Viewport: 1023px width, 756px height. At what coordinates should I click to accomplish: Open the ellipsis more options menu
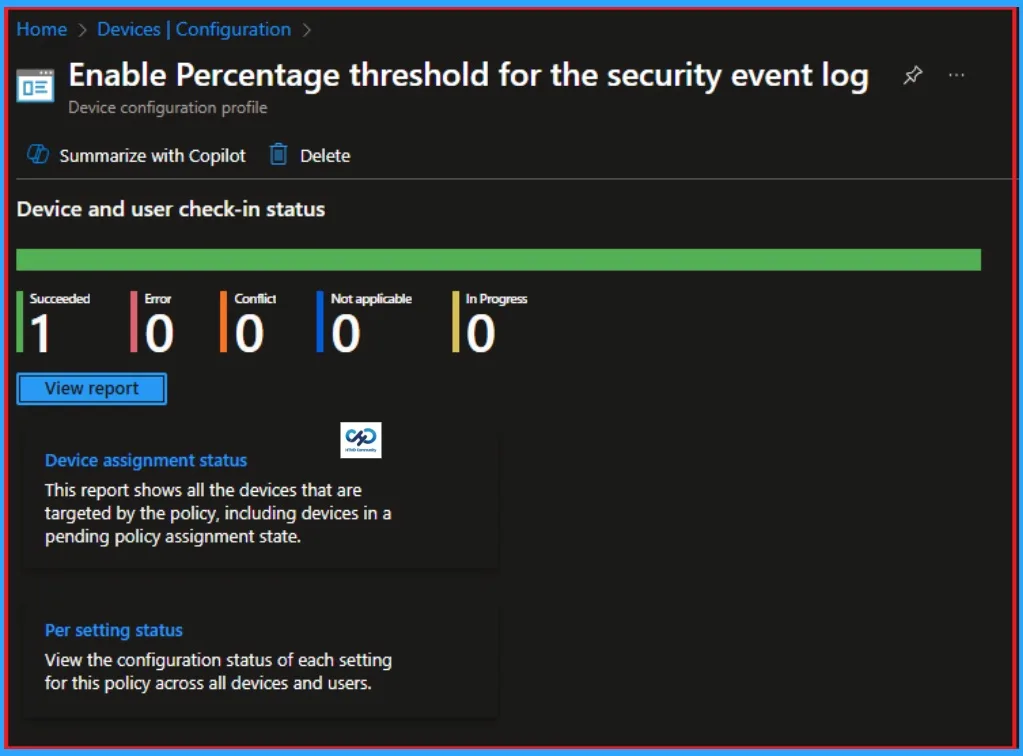[x=956, y=75]
